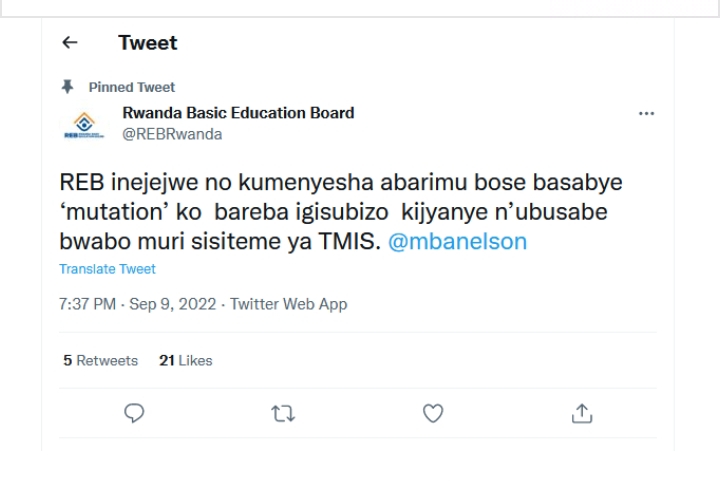This screenshot has height=481, width=720.
Task: Click the pin icon above the tweet
Action: coord(68,87)
